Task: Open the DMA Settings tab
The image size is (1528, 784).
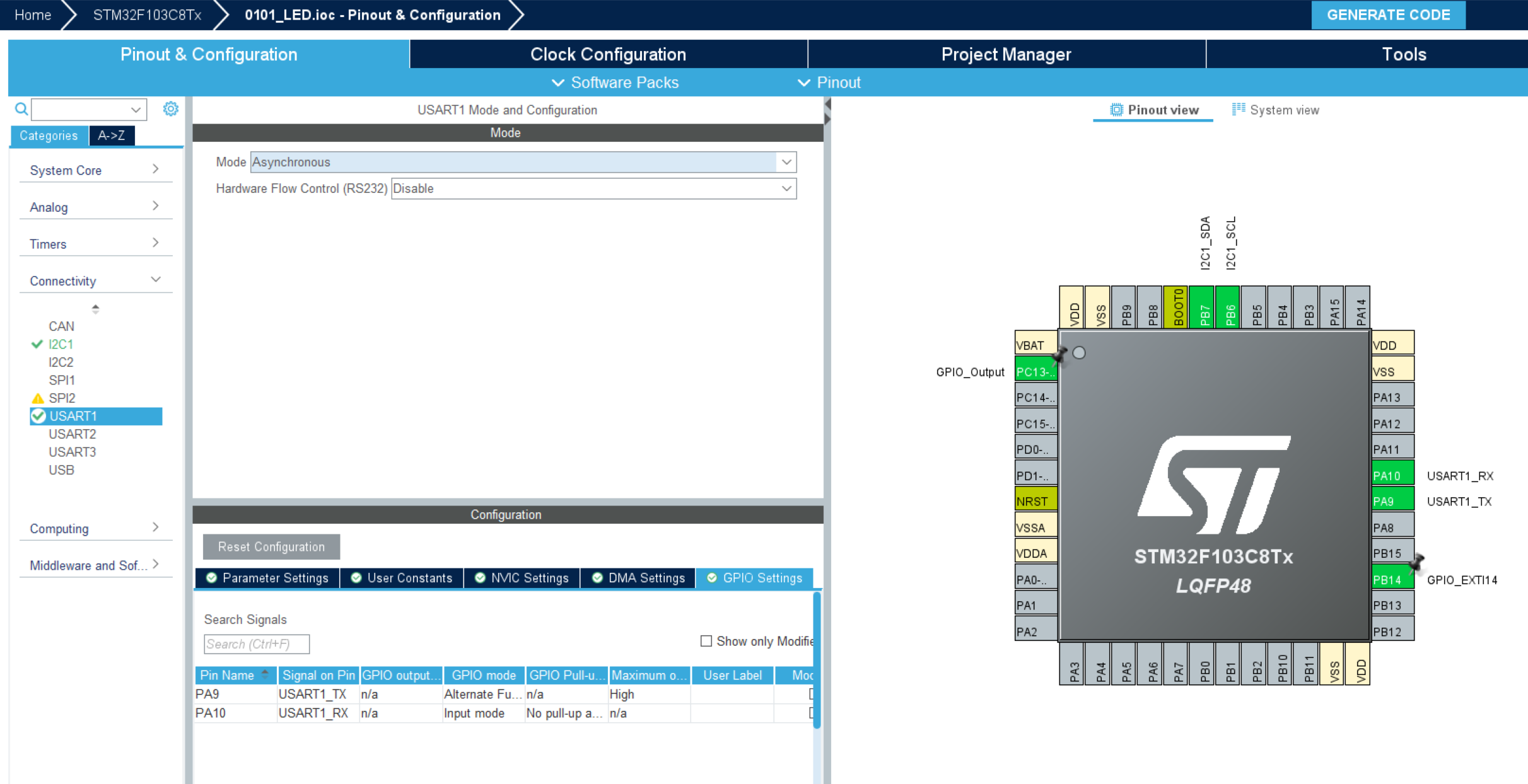Action: [x=638, y=578]
